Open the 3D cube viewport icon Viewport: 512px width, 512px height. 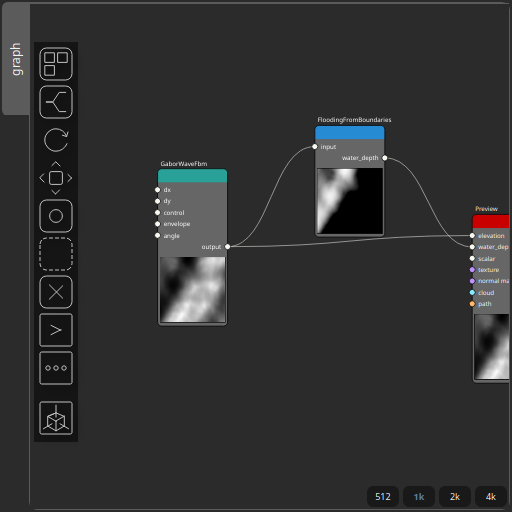(56, 418)
